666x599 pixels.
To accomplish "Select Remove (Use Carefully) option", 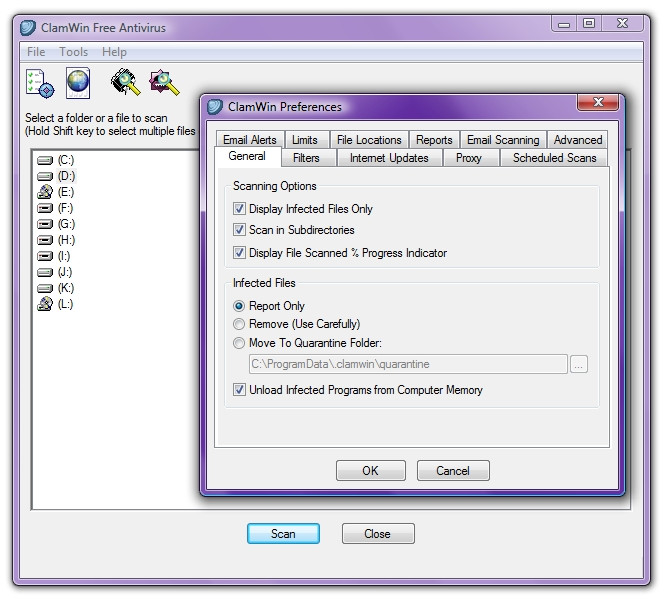I will point(239,324).
